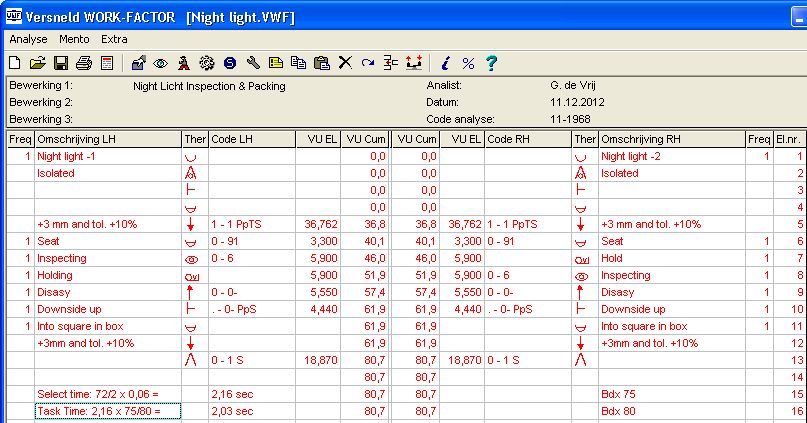
Task: Click the gear toolbar icon
Action: tap(207, 63)
